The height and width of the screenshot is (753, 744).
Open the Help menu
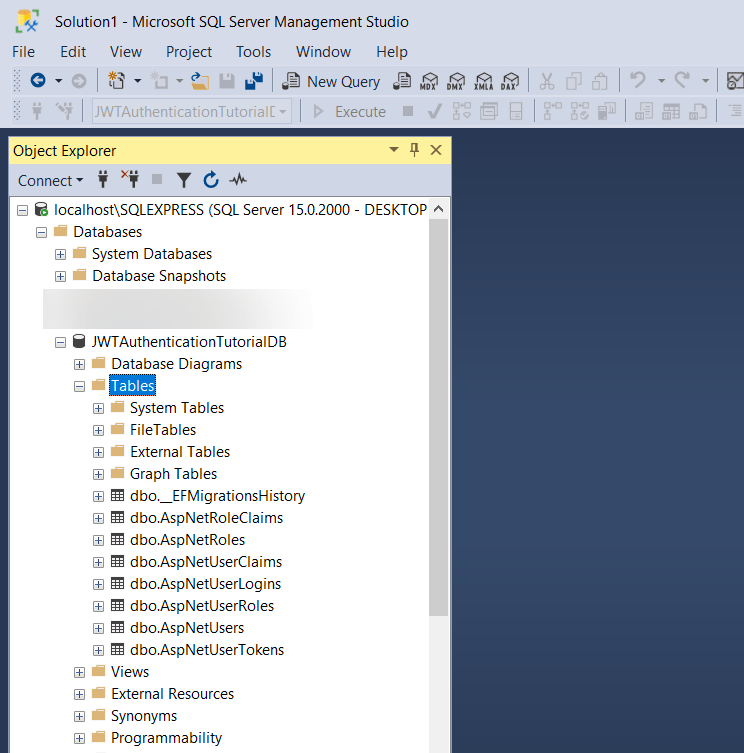click(392, 51)
